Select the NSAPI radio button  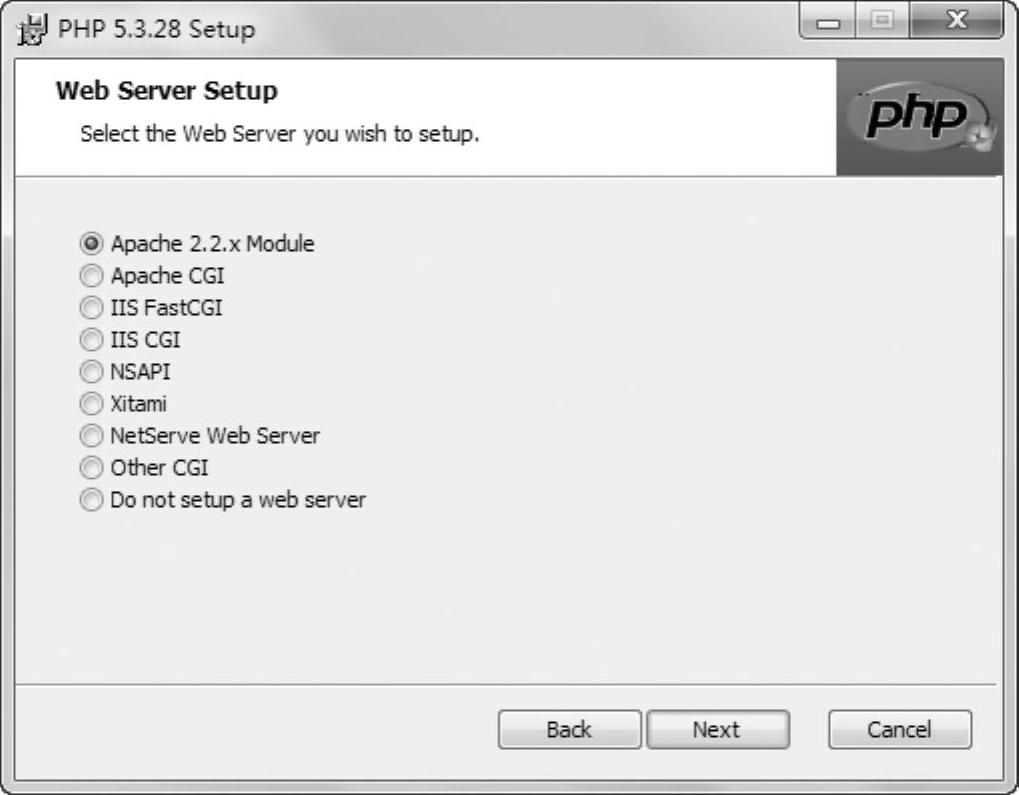pyautogui.click(x=91, y=371)
